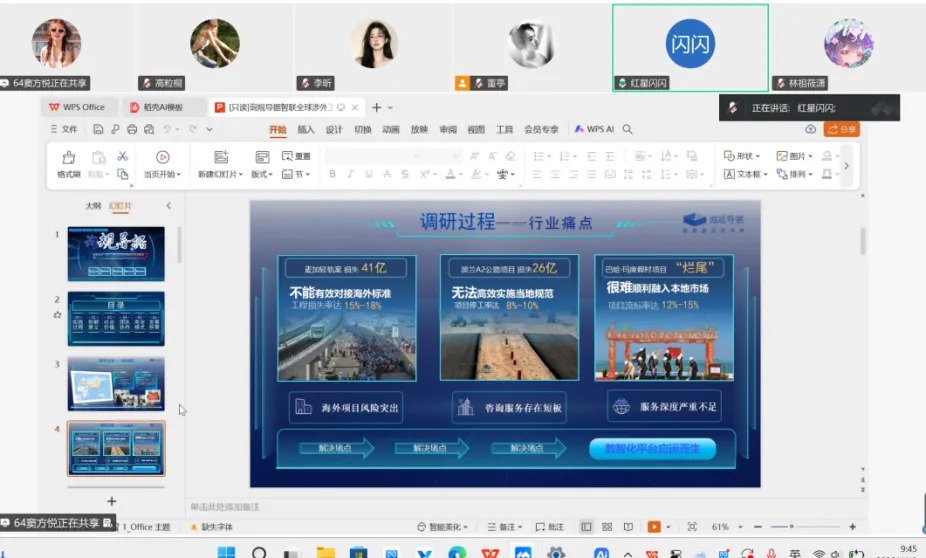926x558 pixels.
Task: Click the missing fonts (缺失字体) warning
Action: coord(211,527)
